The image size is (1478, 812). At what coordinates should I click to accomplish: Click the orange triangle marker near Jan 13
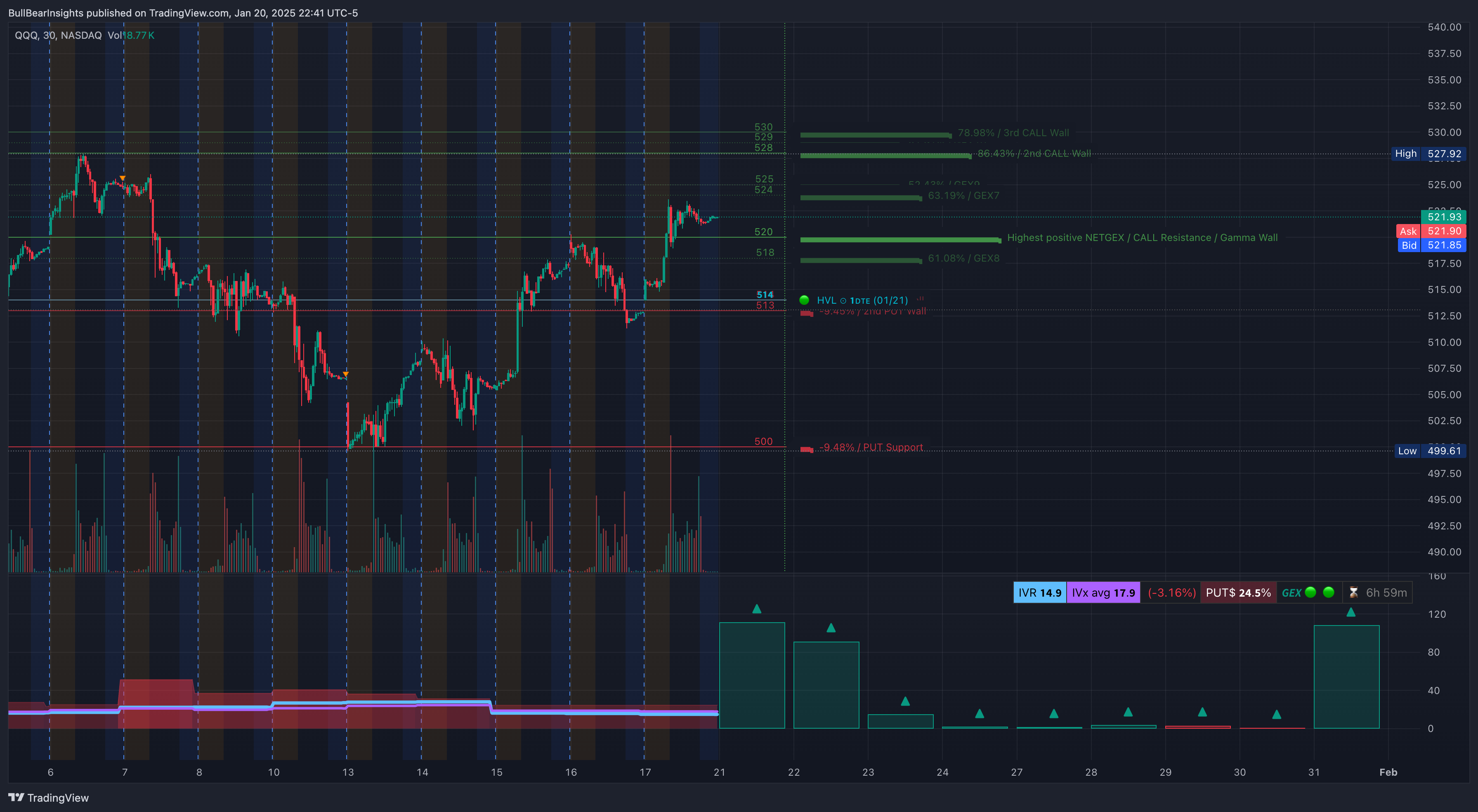click(x=345, y=374)
